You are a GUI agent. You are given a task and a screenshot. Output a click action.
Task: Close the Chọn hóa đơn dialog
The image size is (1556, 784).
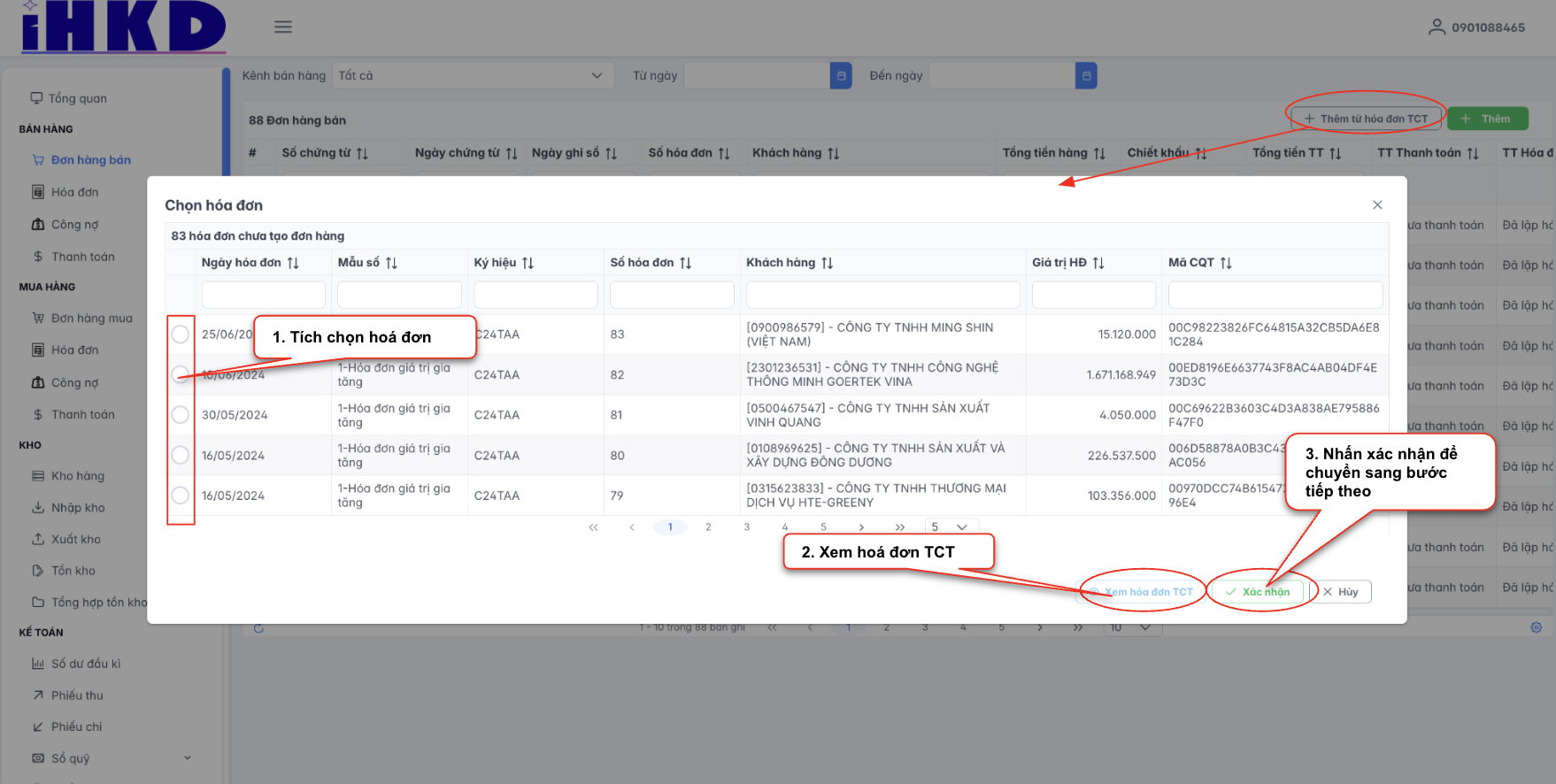(x=1377, y=205)
